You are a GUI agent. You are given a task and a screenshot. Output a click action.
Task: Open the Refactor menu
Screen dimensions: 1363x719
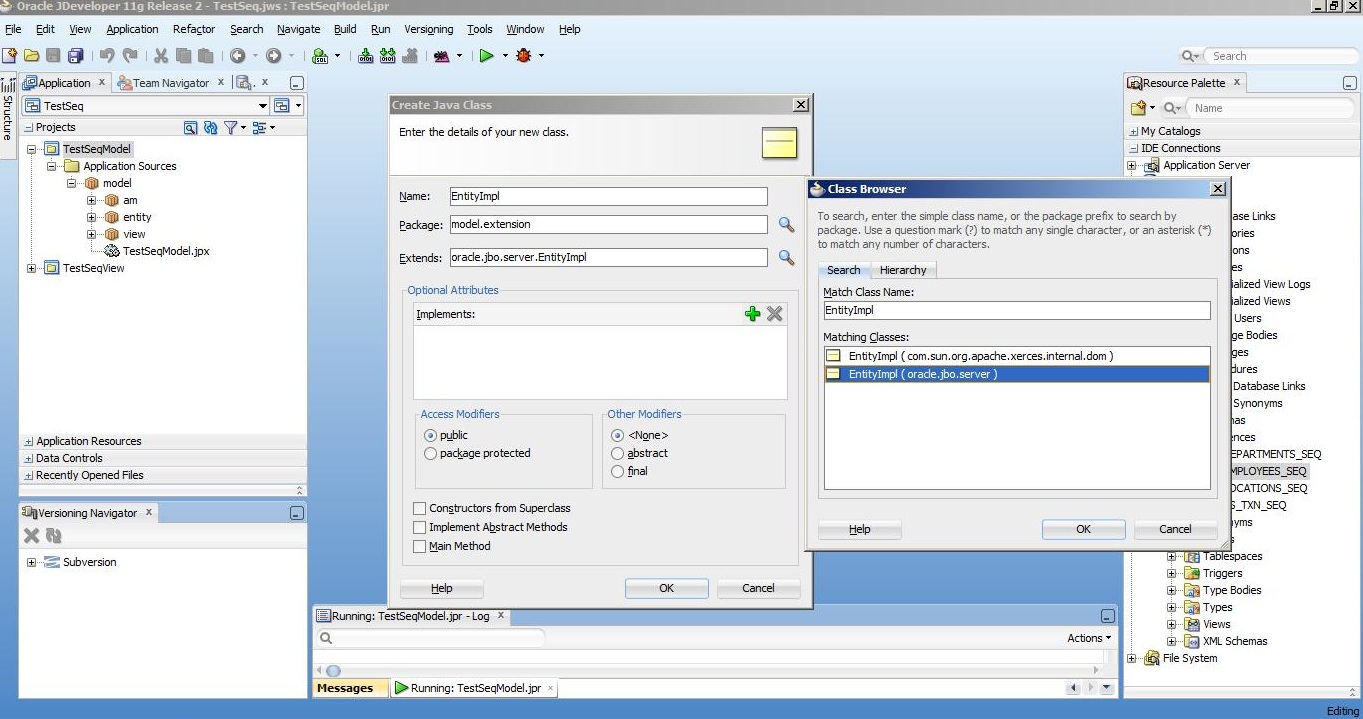pos(194,29)
